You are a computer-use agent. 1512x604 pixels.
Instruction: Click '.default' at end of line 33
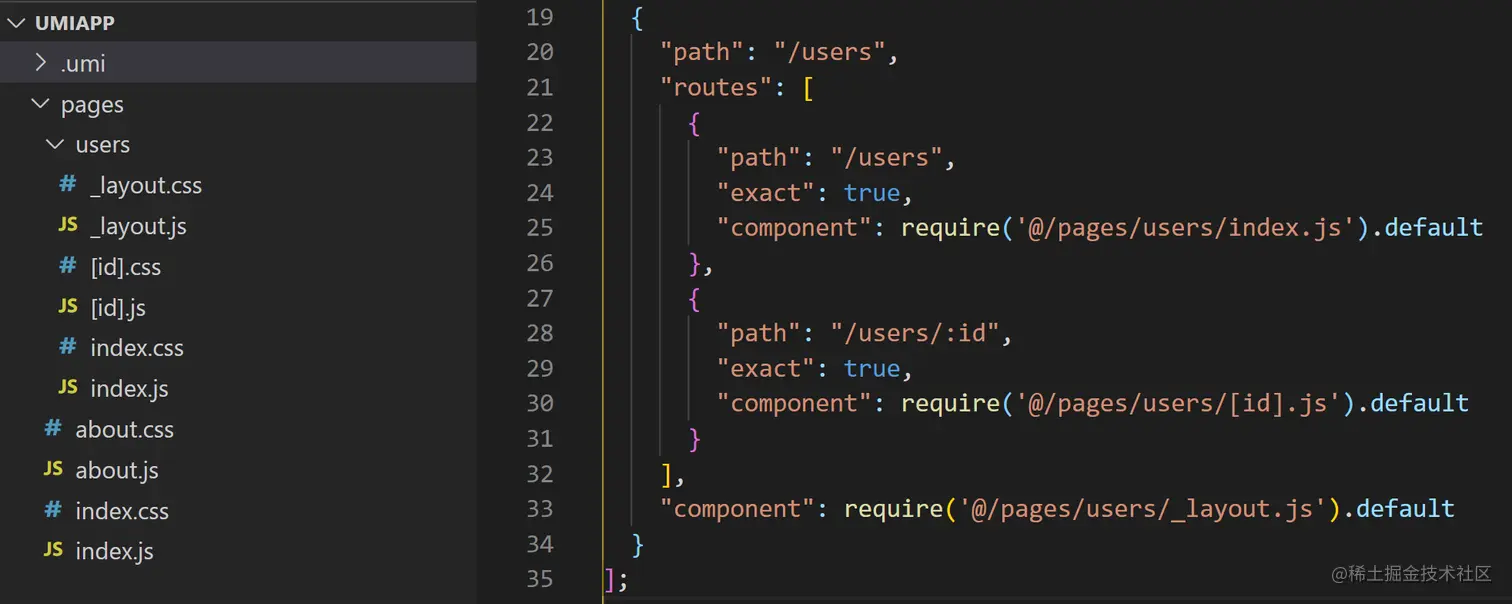tap(1398, 509)
